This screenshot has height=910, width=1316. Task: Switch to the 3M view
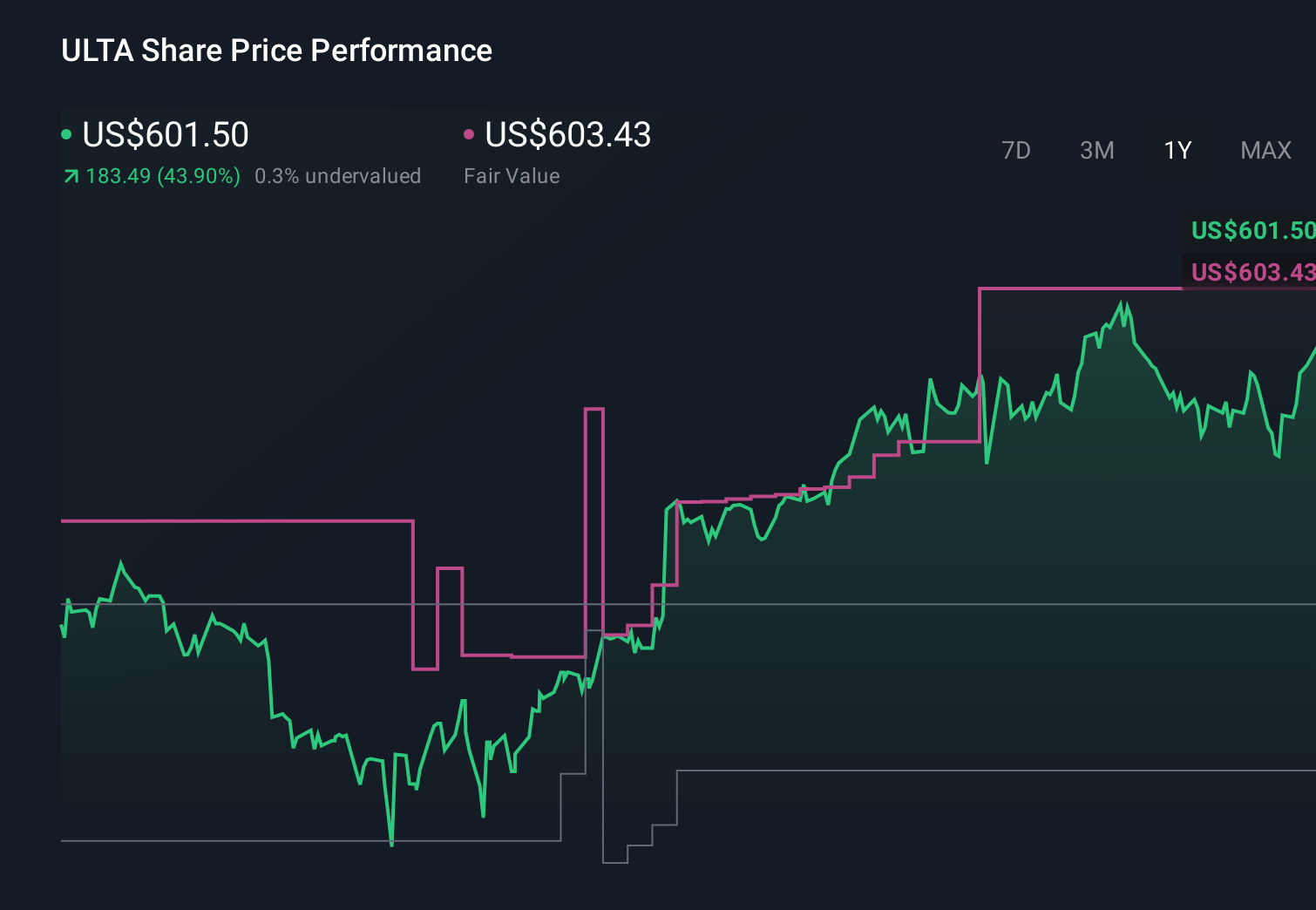[1096, 150]
